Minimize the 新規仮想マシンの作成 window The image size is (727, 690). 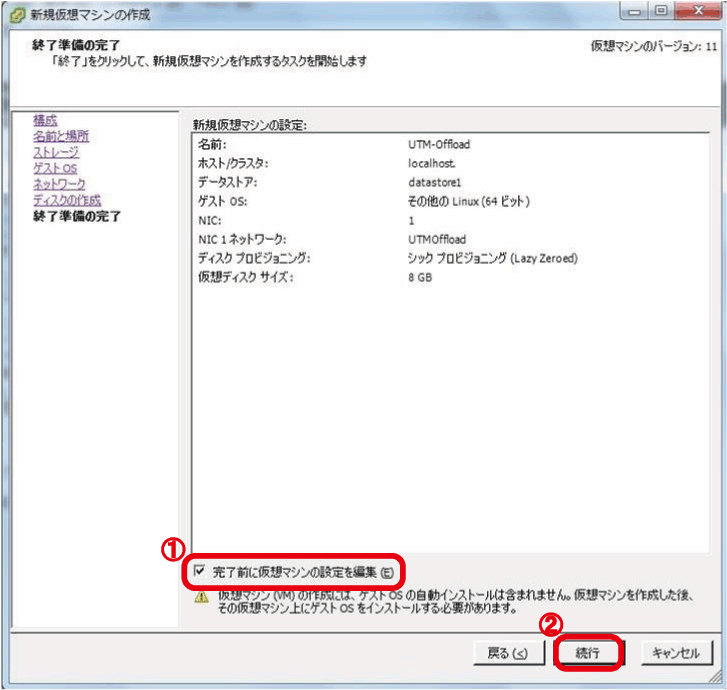(635, 11)
